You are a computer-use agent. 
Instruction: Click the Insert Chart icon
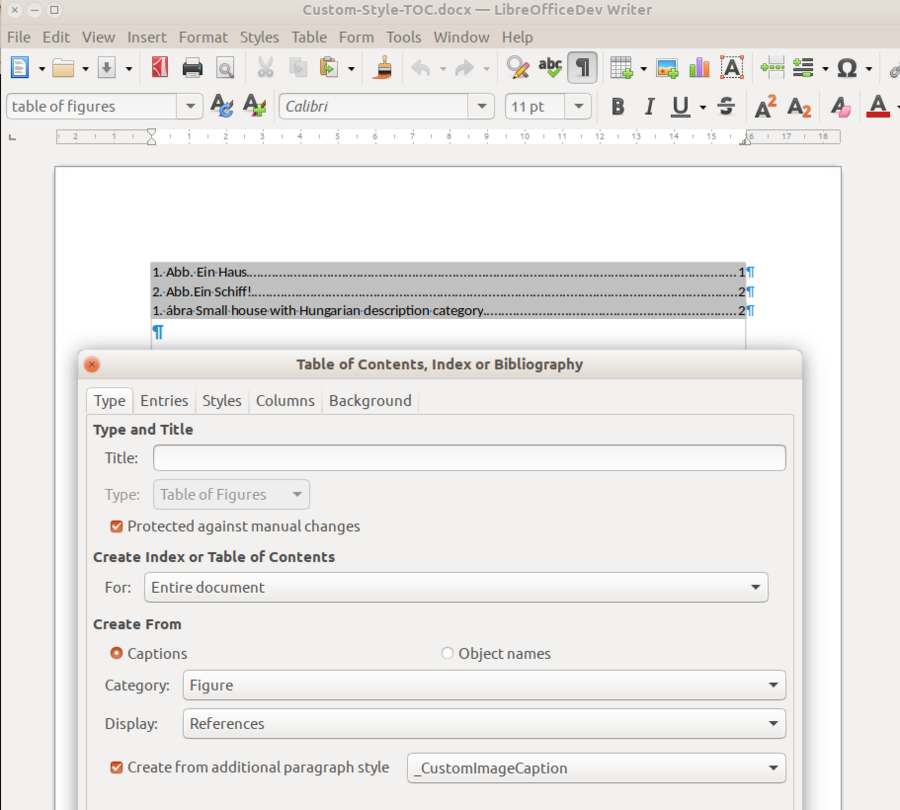[x=699, y=68]
